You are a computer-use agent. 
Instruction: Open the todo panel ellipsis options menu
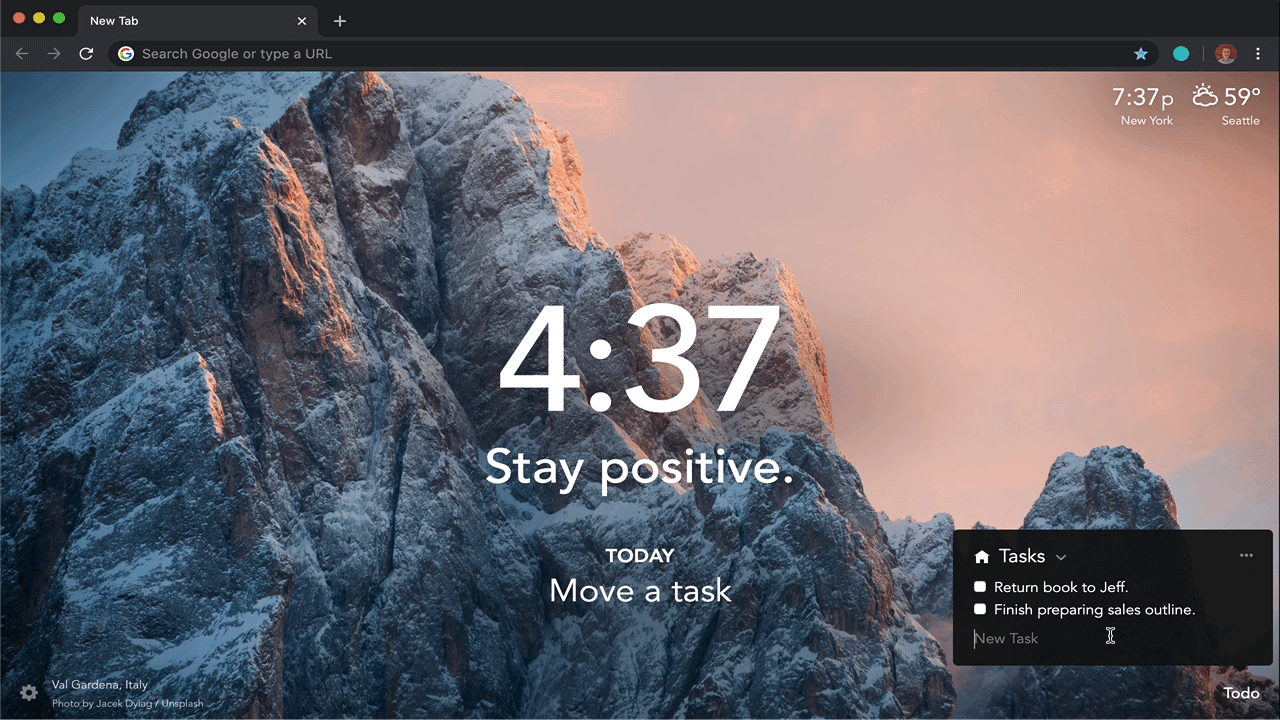[1246, 556]
